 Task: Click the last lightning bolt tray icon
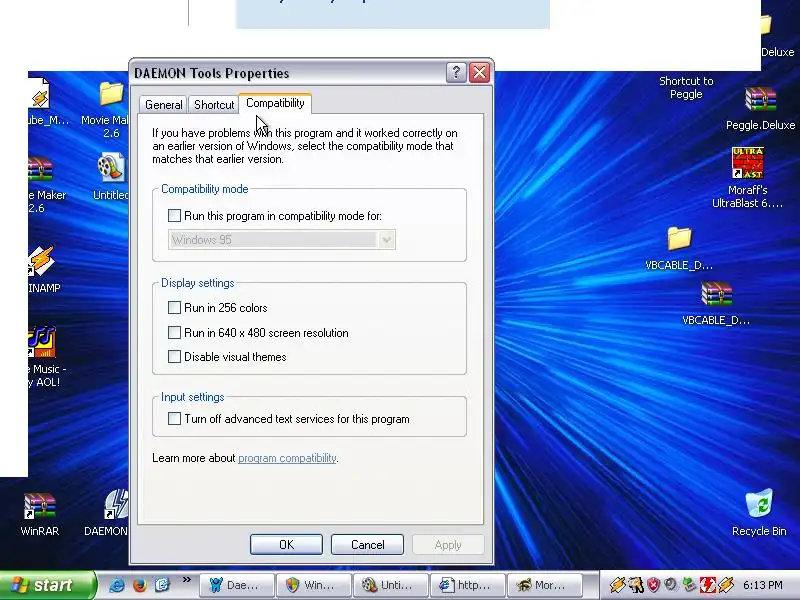coord(726,585)
